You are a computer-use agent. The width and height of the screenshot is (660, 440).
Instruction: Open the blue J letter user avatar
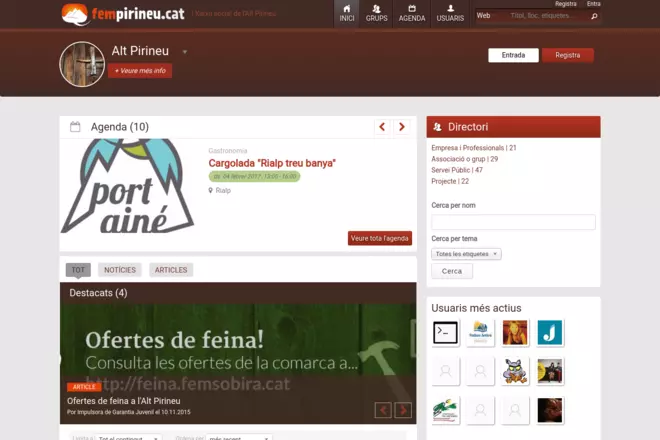coord(550,333)
